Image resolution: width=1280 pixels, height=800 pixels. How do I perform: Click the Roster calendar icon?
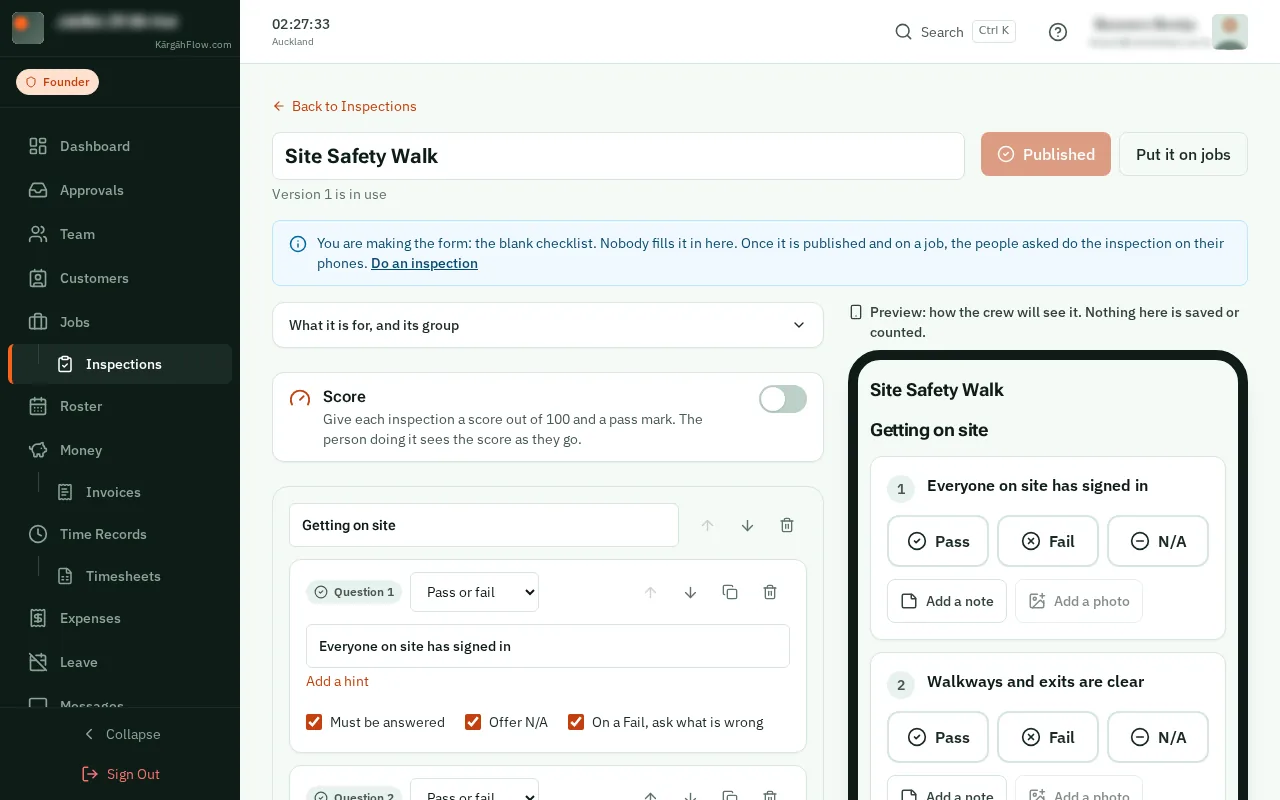(38, 406)
